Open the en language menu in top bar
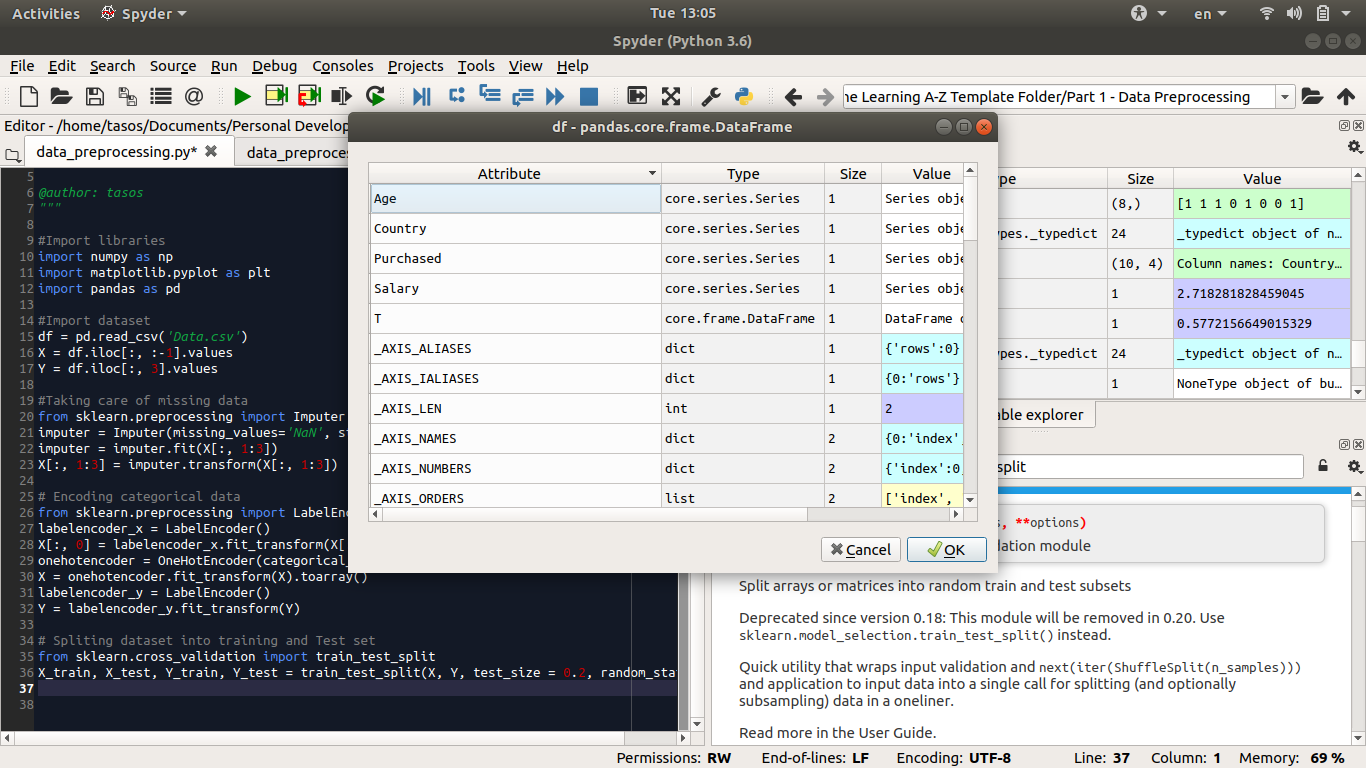The image size is (1366, 768). (x=1206, y=13)
